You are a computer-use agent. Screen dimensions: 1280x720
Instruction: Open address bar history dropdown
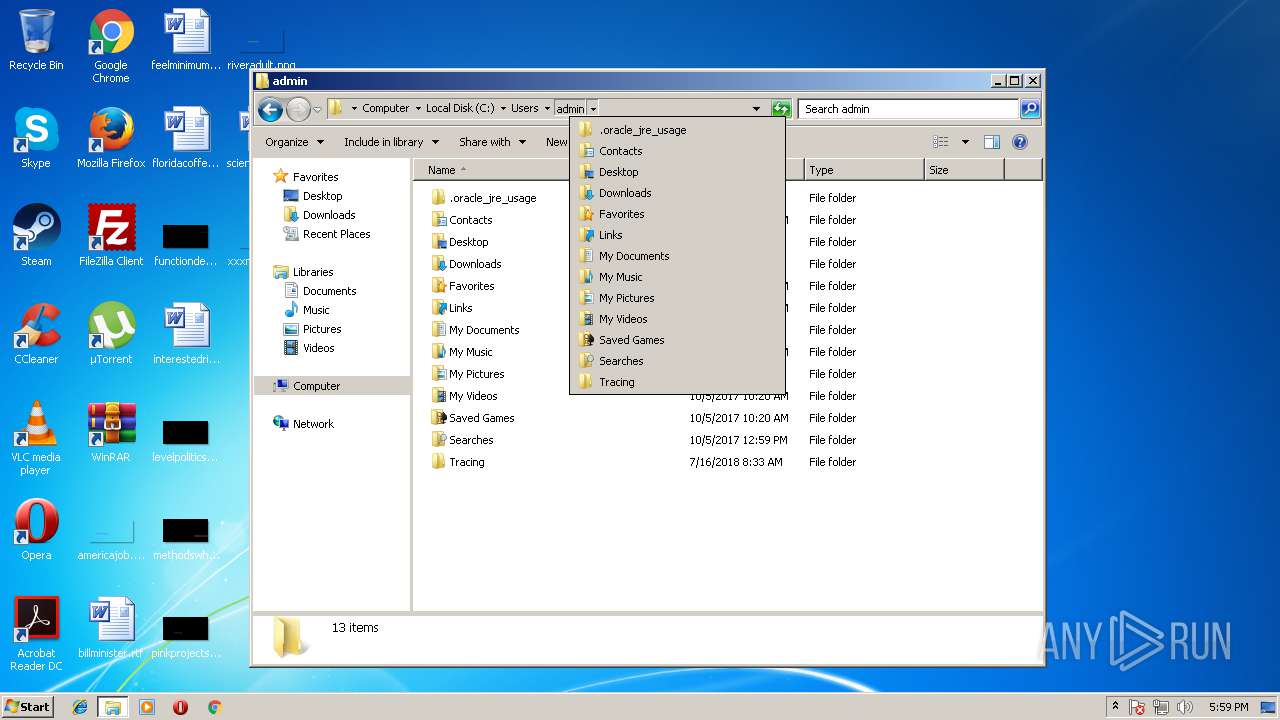click(756, 108)
